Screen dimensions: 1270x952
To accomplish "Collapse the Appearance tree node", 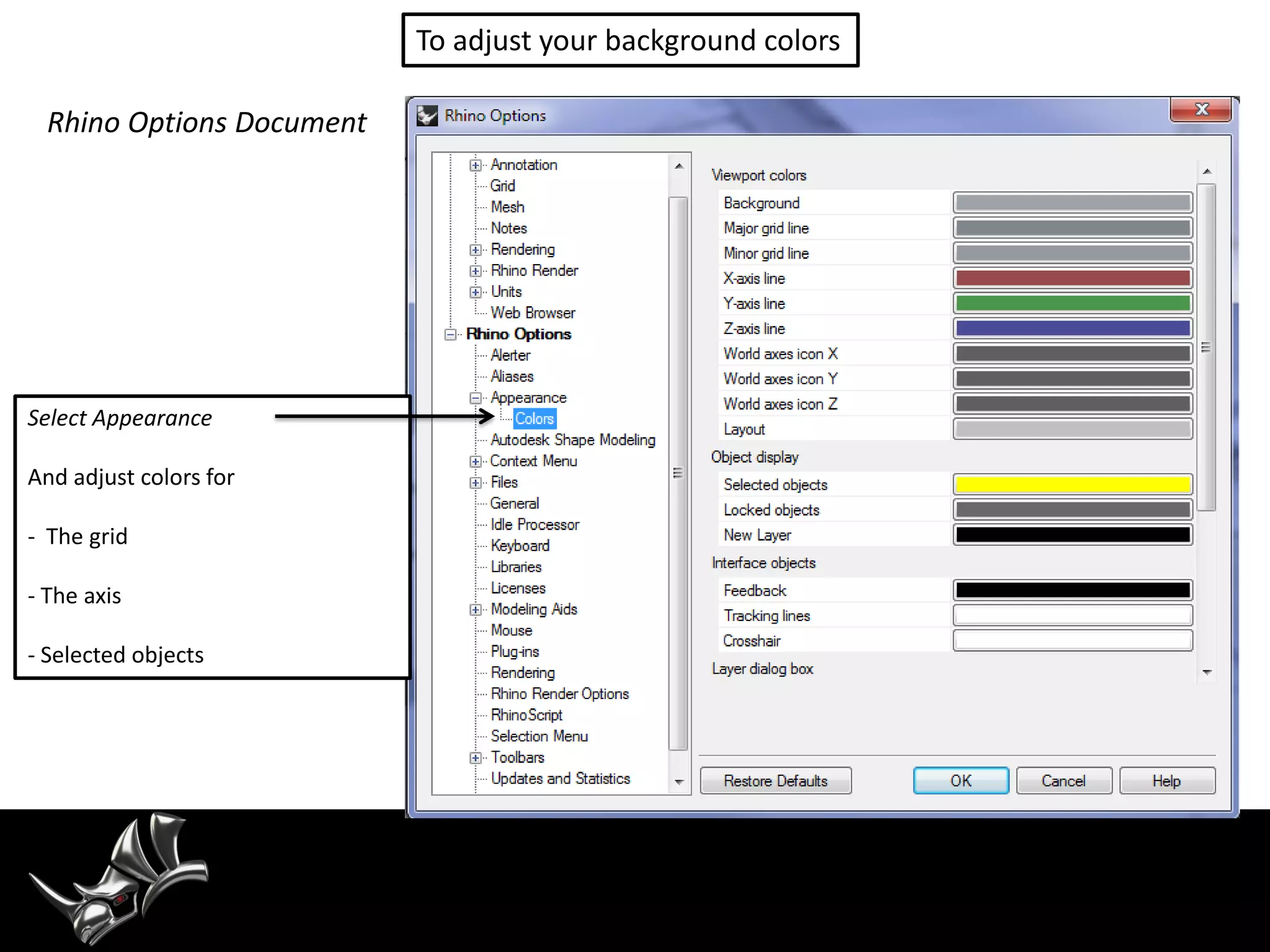I will tap(476, 398).
